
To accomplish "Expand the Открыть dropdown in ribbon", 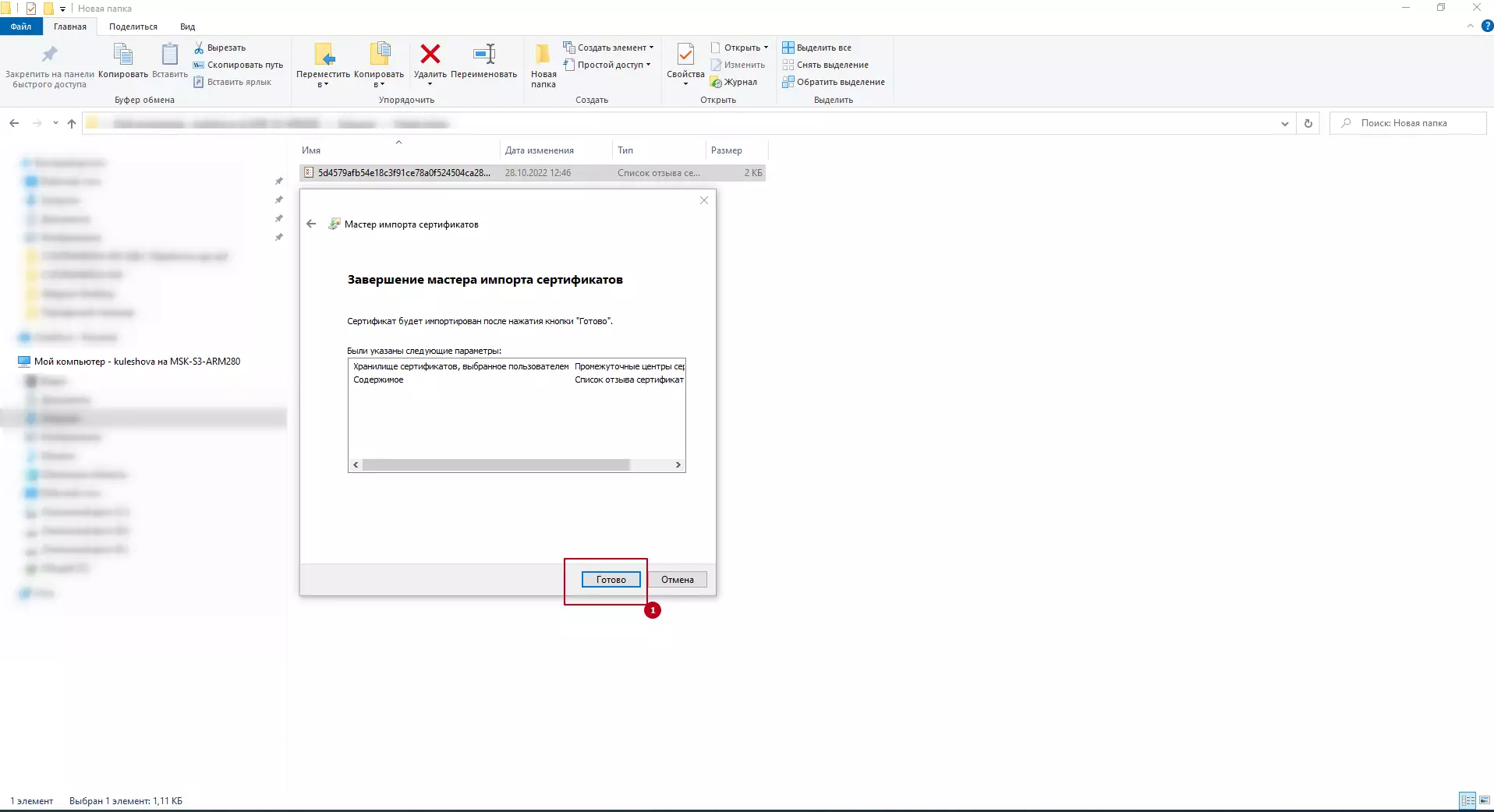I will click(x=766, y=48).
